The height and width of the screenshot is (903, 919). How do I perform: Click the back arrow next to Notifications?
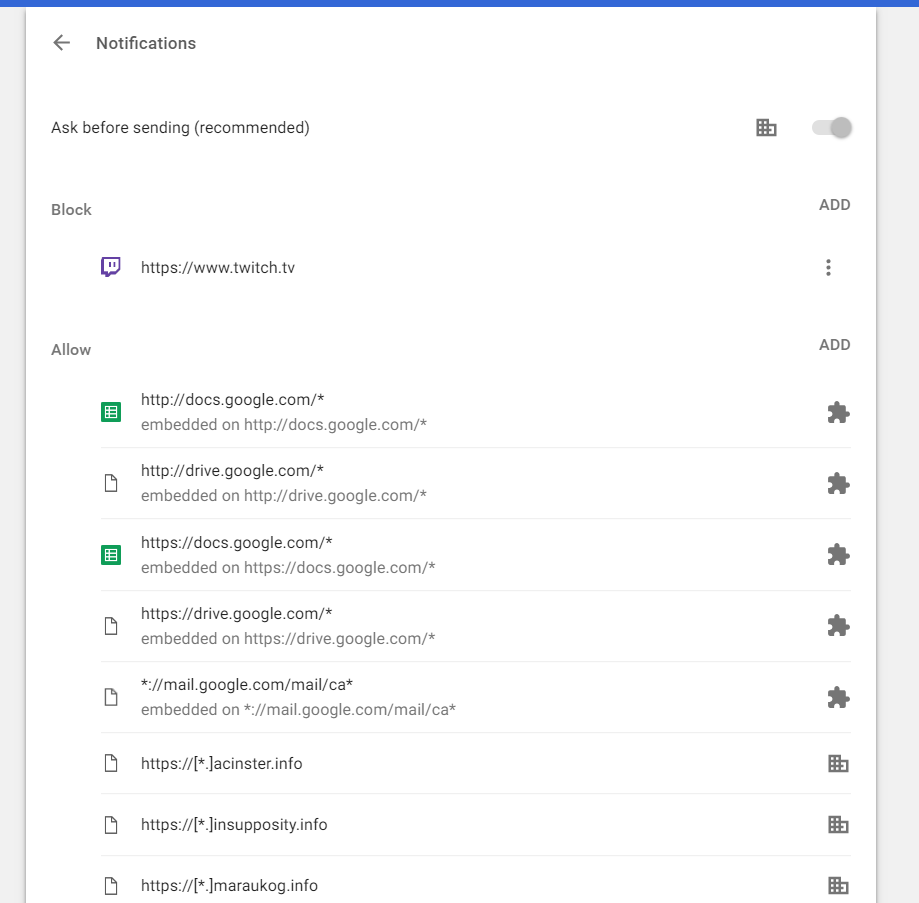62,43
